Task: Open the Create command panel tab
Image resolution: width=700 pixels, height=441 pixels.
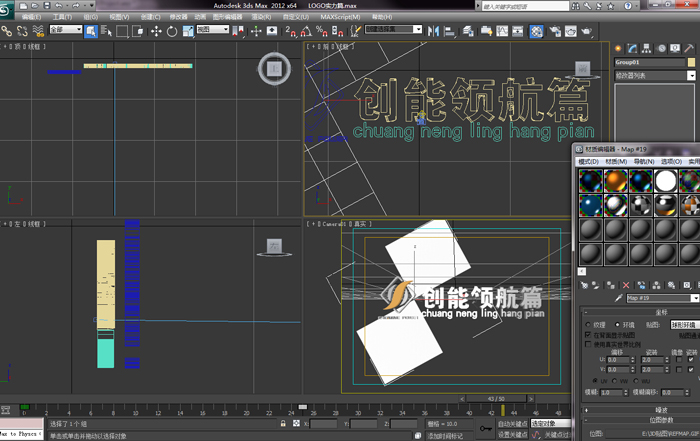Action: (620, 48)
